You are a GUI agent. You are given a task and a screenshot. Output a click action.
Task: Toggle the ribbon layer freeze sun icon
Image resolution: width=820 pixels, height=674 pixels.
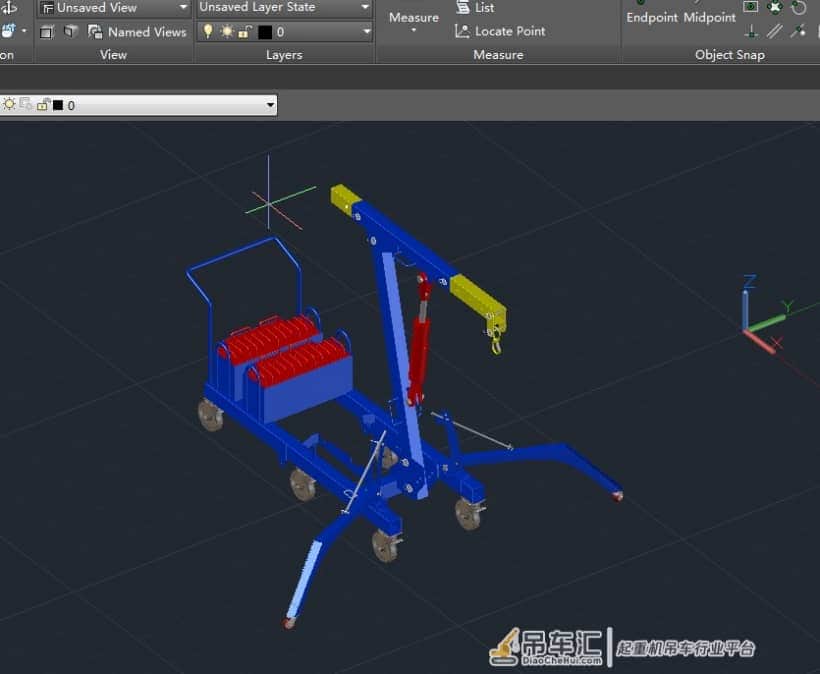pyautogui.click(x=227, y=32)
